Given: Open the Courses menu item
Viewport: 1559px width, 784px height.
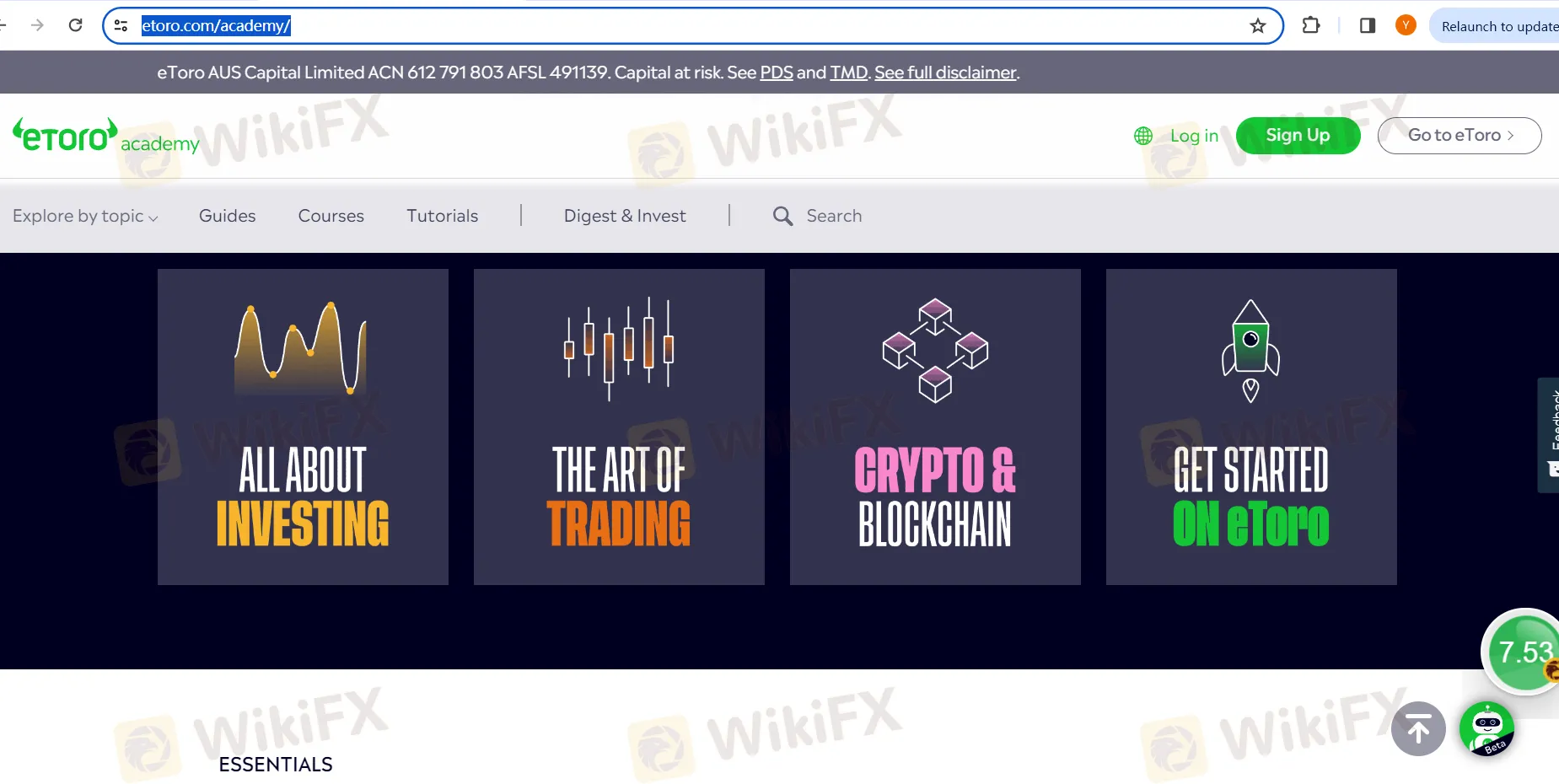Looking at the screenshot, I should 331,216.
